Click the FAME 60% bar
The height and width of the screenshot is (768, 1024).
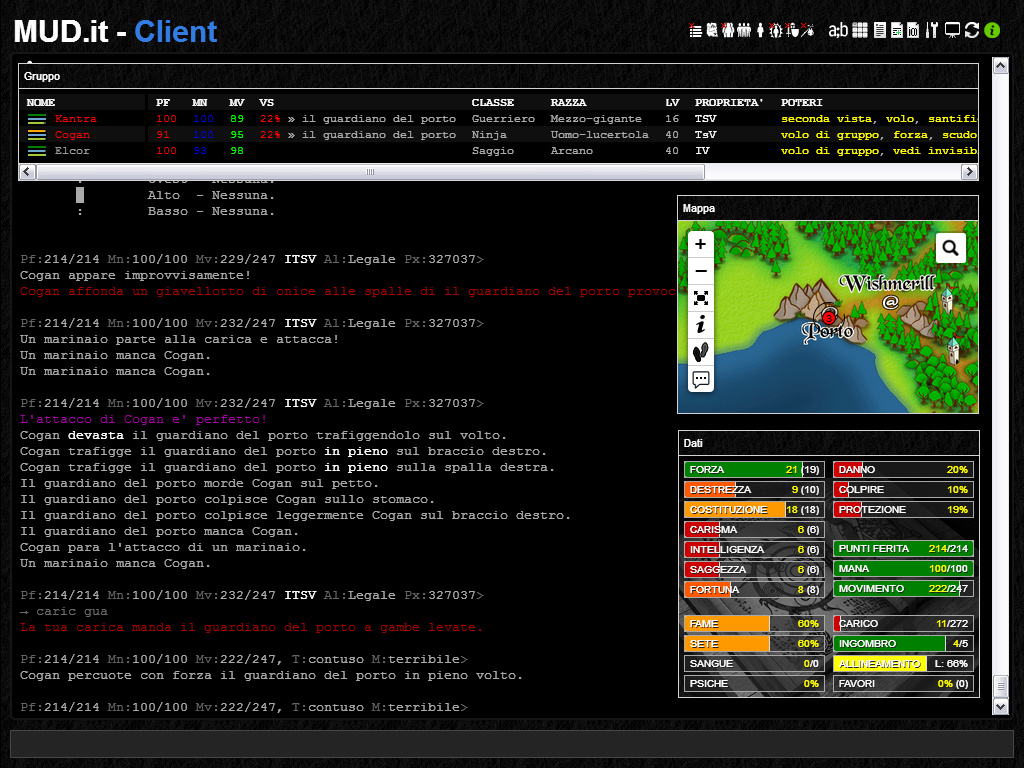tap(754, 624)
